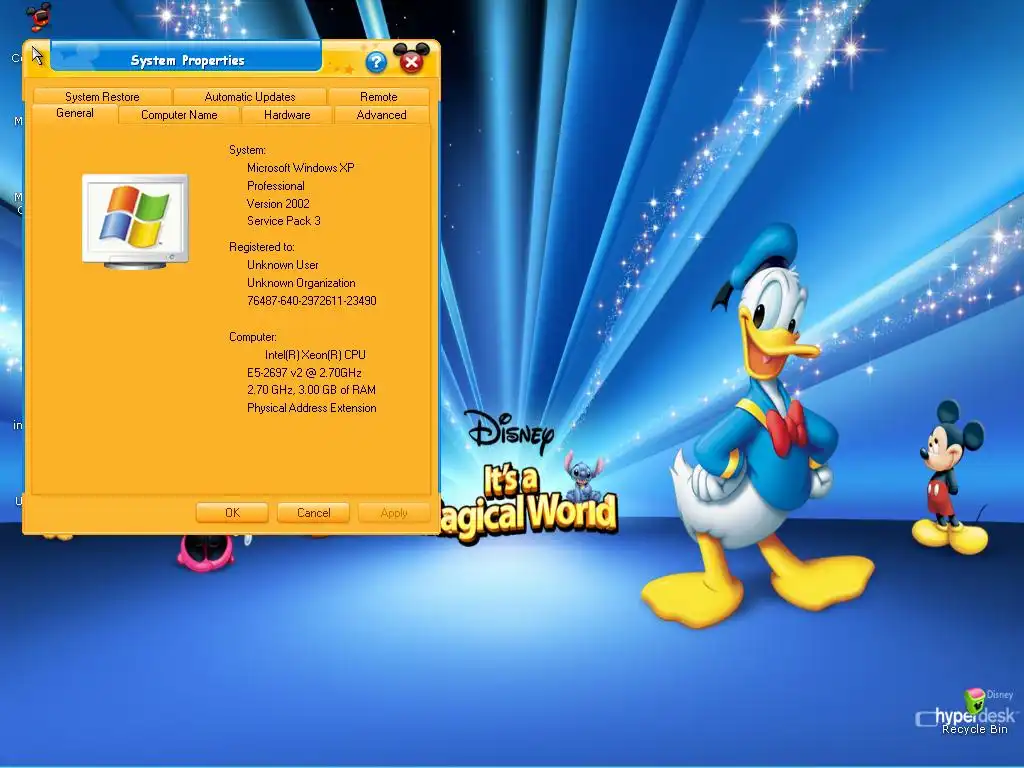The height and width of the screenshot is (768, 1024).
Task: Click the 'E5-2697 v2 @ 2.70GHz' text
Action: 304,373
